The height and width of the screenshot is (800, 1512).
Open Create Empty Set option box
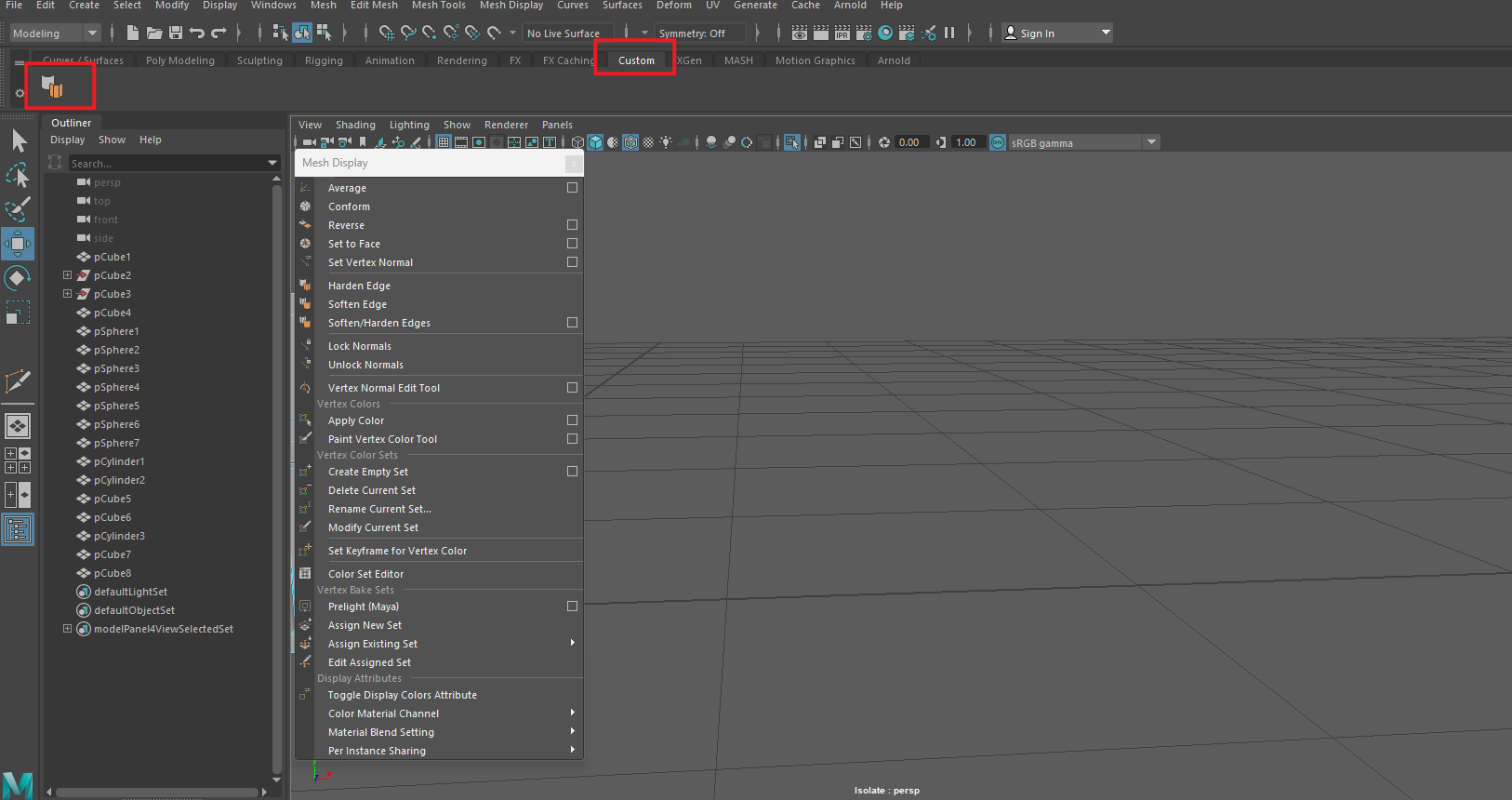[x=572, y=472]
